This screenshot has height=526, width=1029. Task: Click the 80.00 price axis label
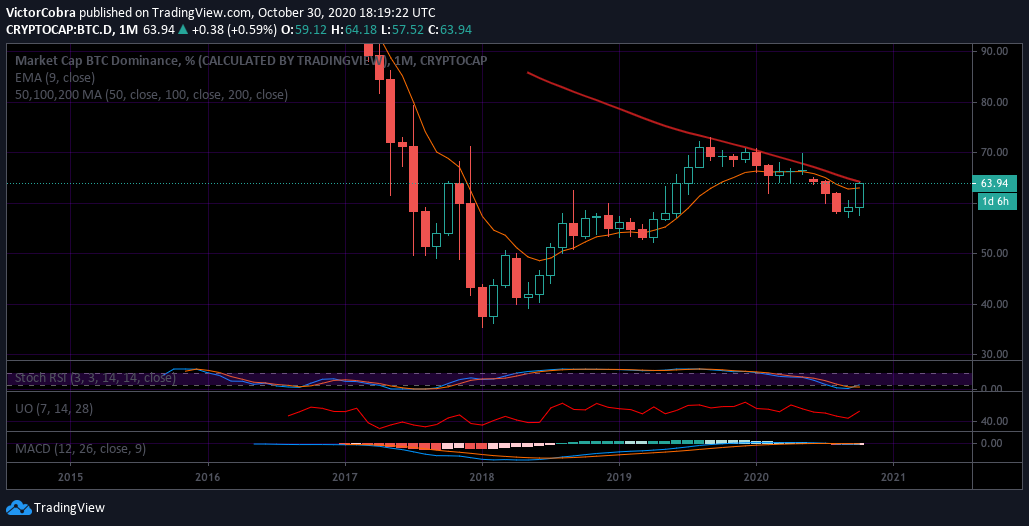click(994, 102)
